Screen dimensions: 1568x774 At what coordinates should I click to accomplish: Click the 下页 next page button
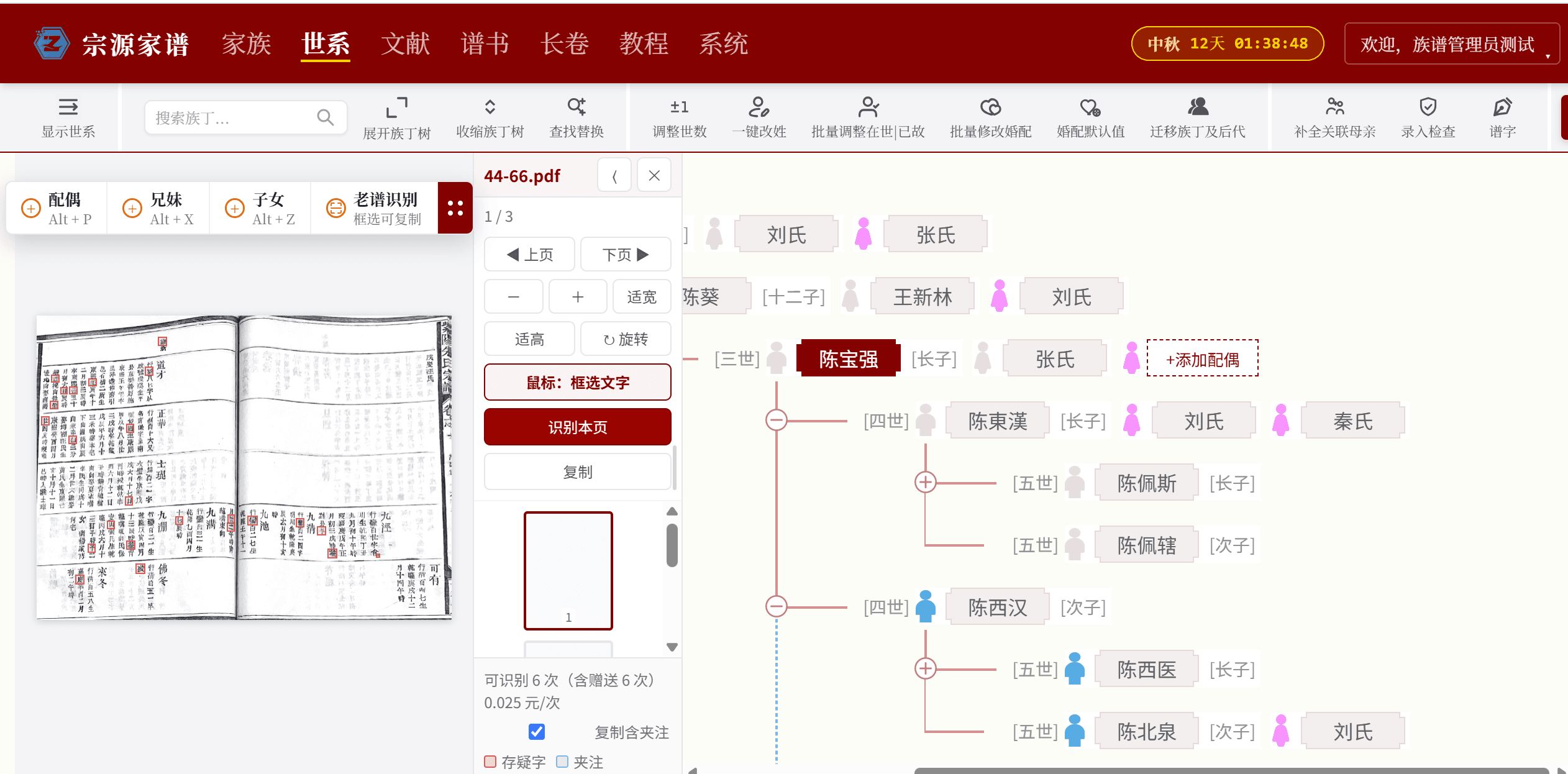[626, 254]
